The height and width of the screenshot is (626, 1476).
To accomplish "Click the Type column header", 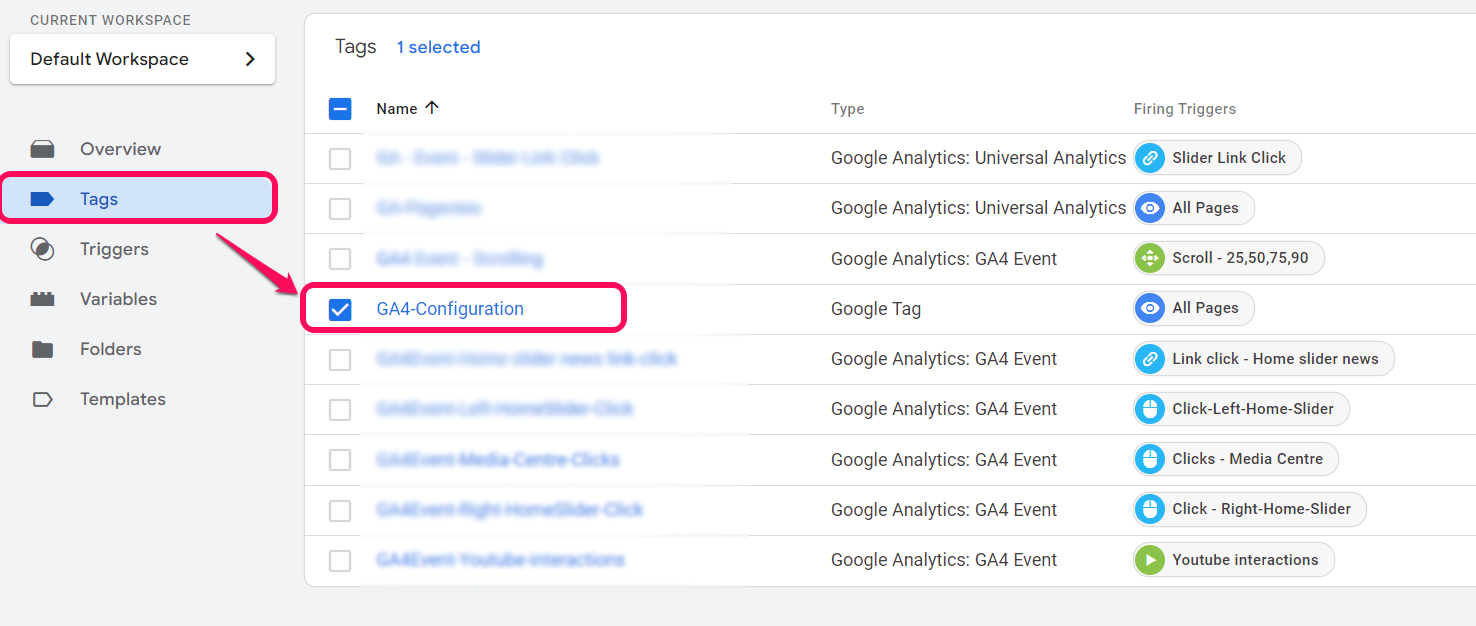I will pyautogui.click(x=847, y=109).
